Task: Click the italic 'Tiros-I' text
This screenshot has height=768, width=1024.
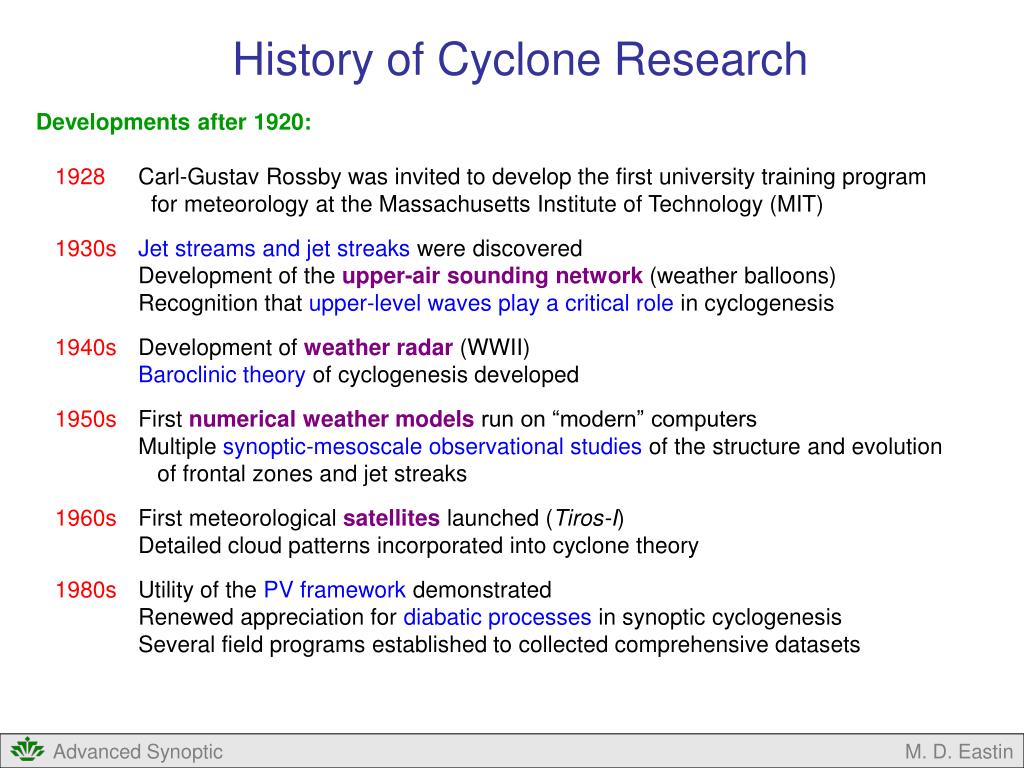Action: 586,519
